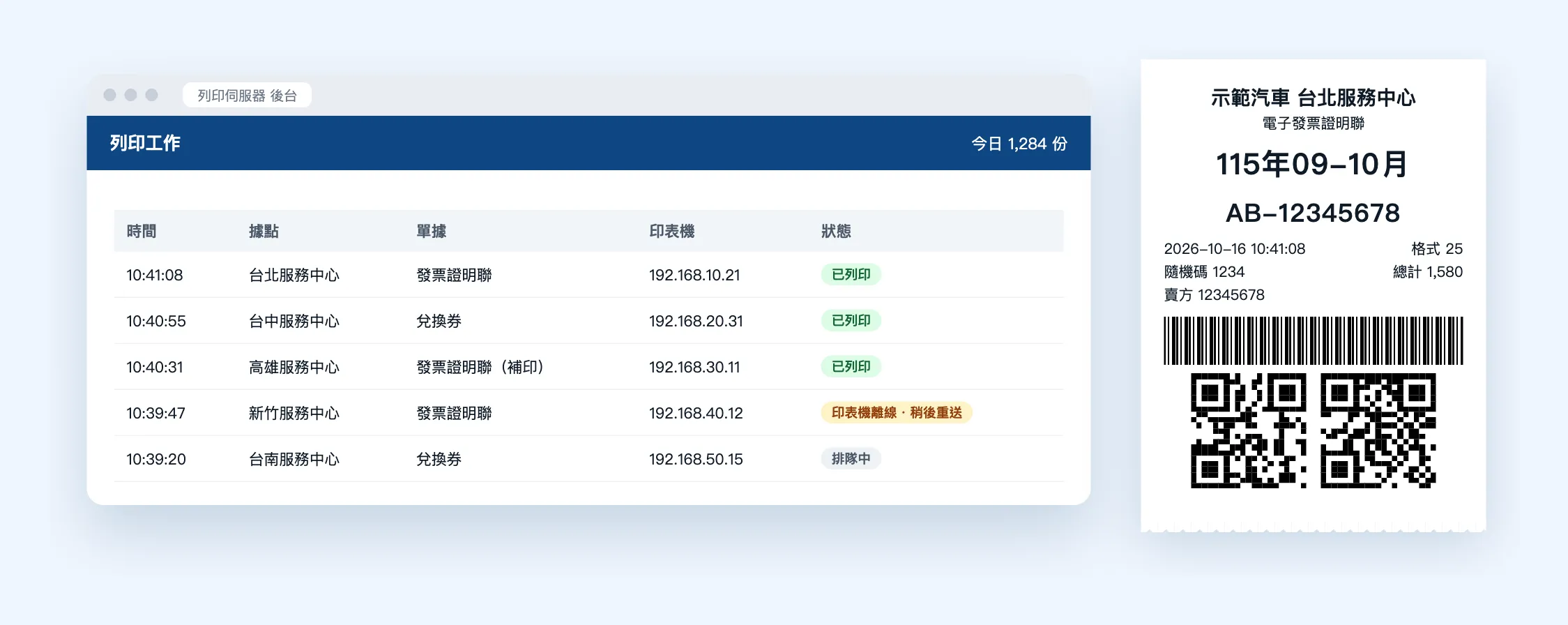This screenshot has height=625, width=1568.
Task: Click 電子發票證明聯 on the receipt
Action: point(1314,123)
